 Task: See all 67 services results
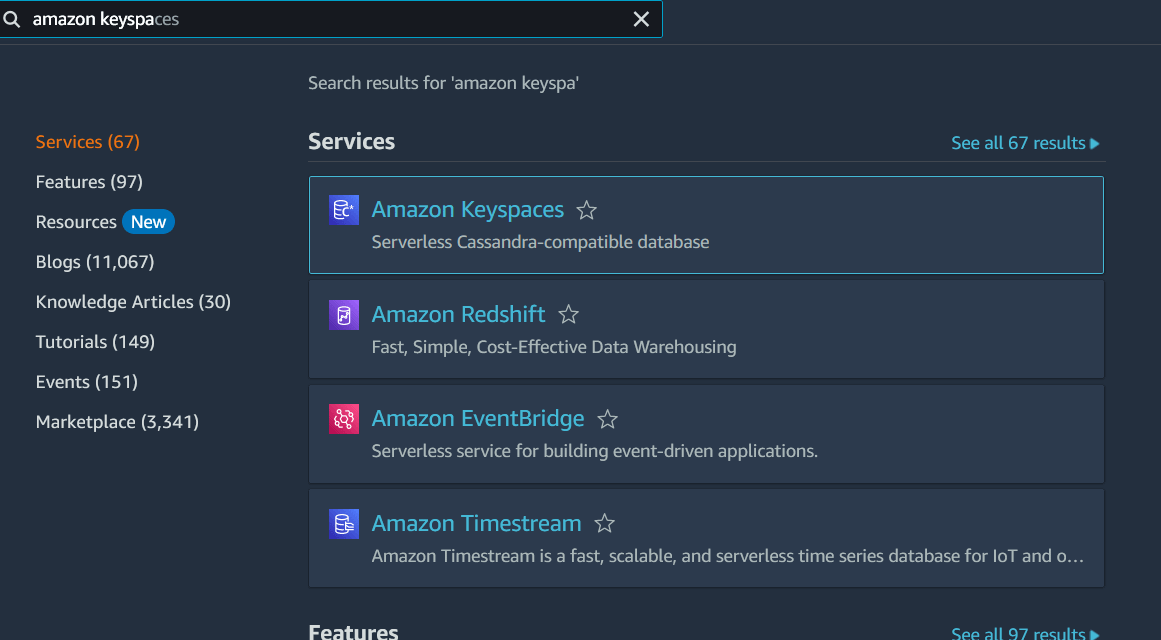pos(1025,143)
